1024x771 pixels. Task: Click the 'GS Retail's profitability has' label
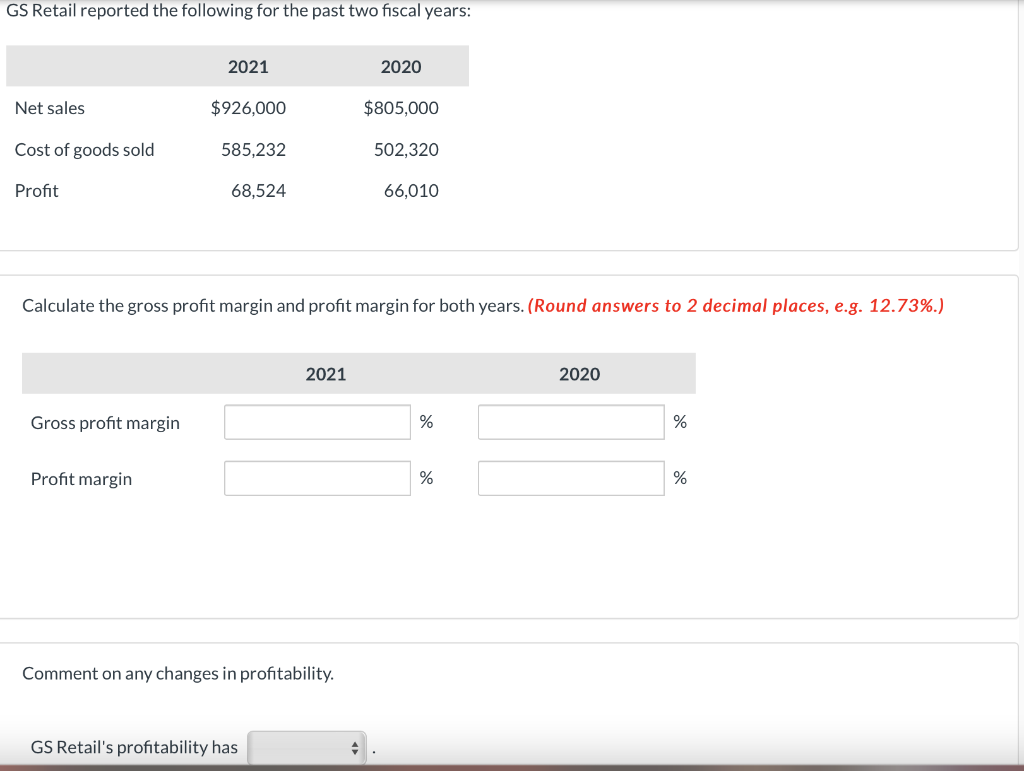(134, 747)
